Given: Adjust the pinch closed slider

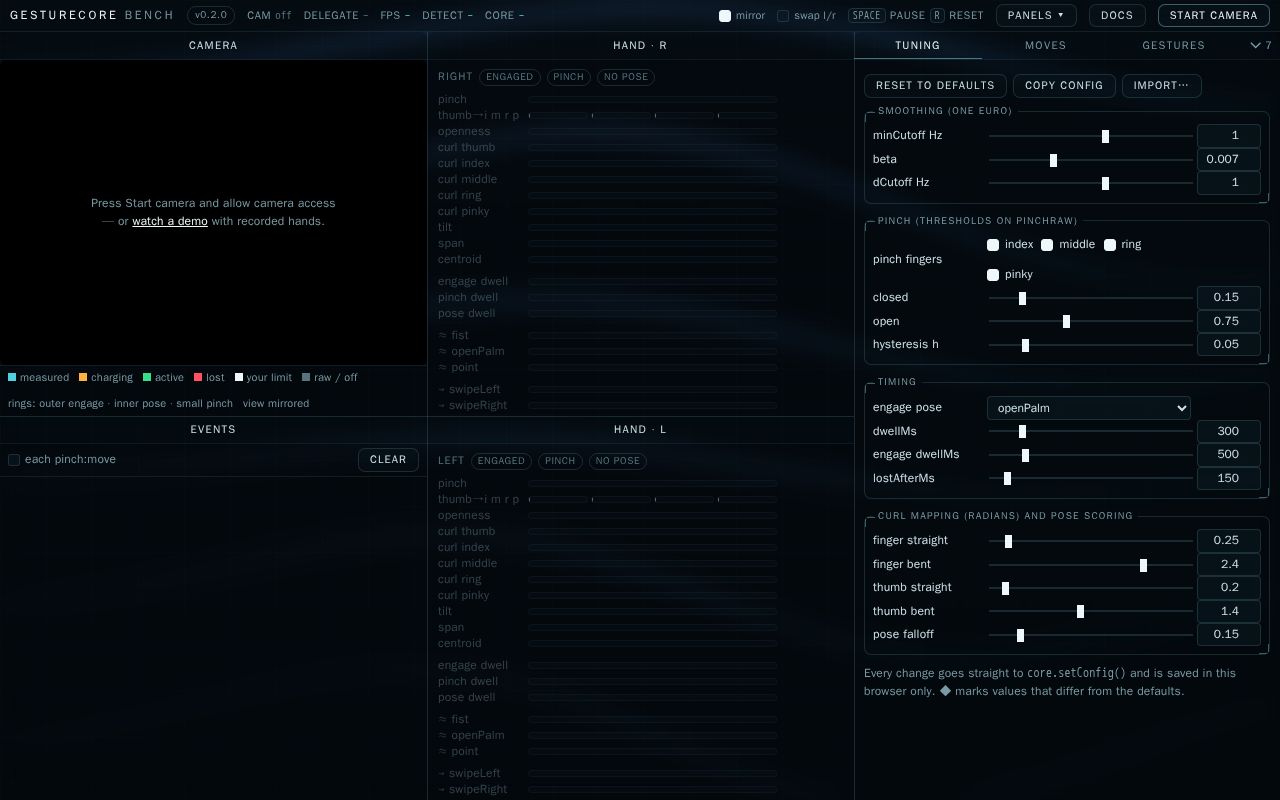Looking at the screenshot, I should 1090,298.
